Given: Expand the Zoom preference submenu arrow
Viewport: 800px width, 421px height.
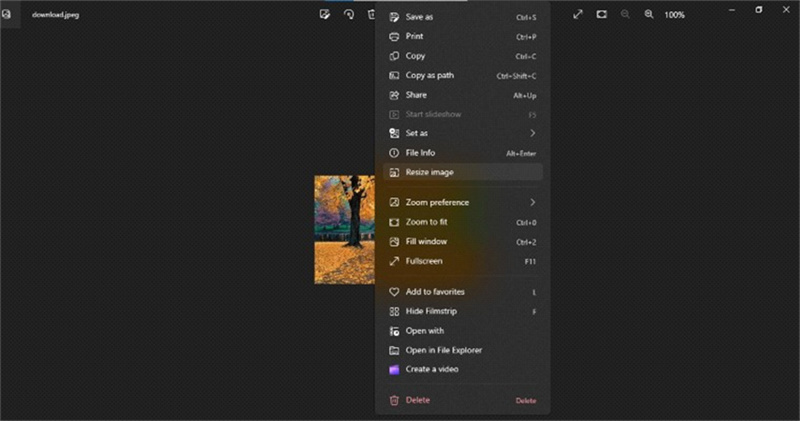Looking at the screenshot, I should pos(532,203).
